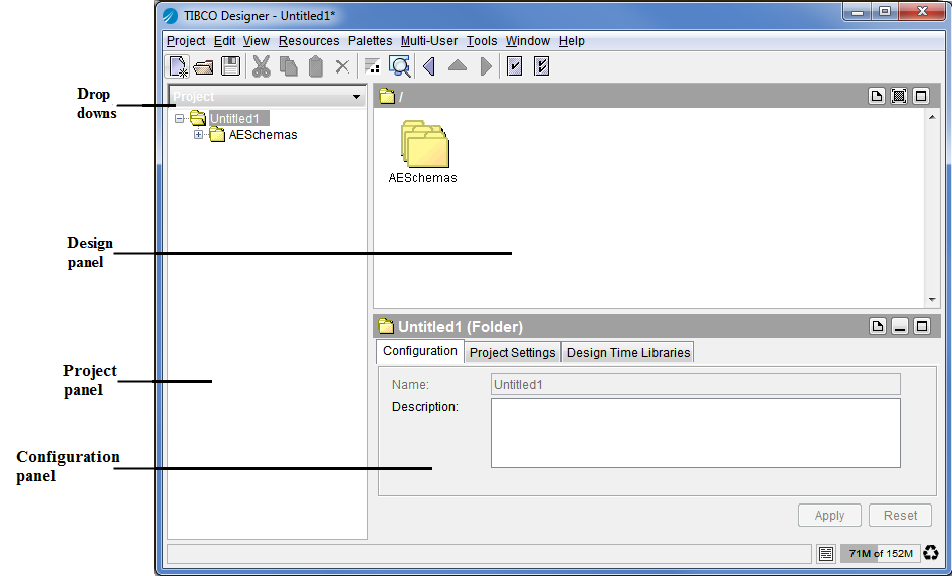952x576 pixels.
Task: Maximize the design panel
Action: (921, 96)
